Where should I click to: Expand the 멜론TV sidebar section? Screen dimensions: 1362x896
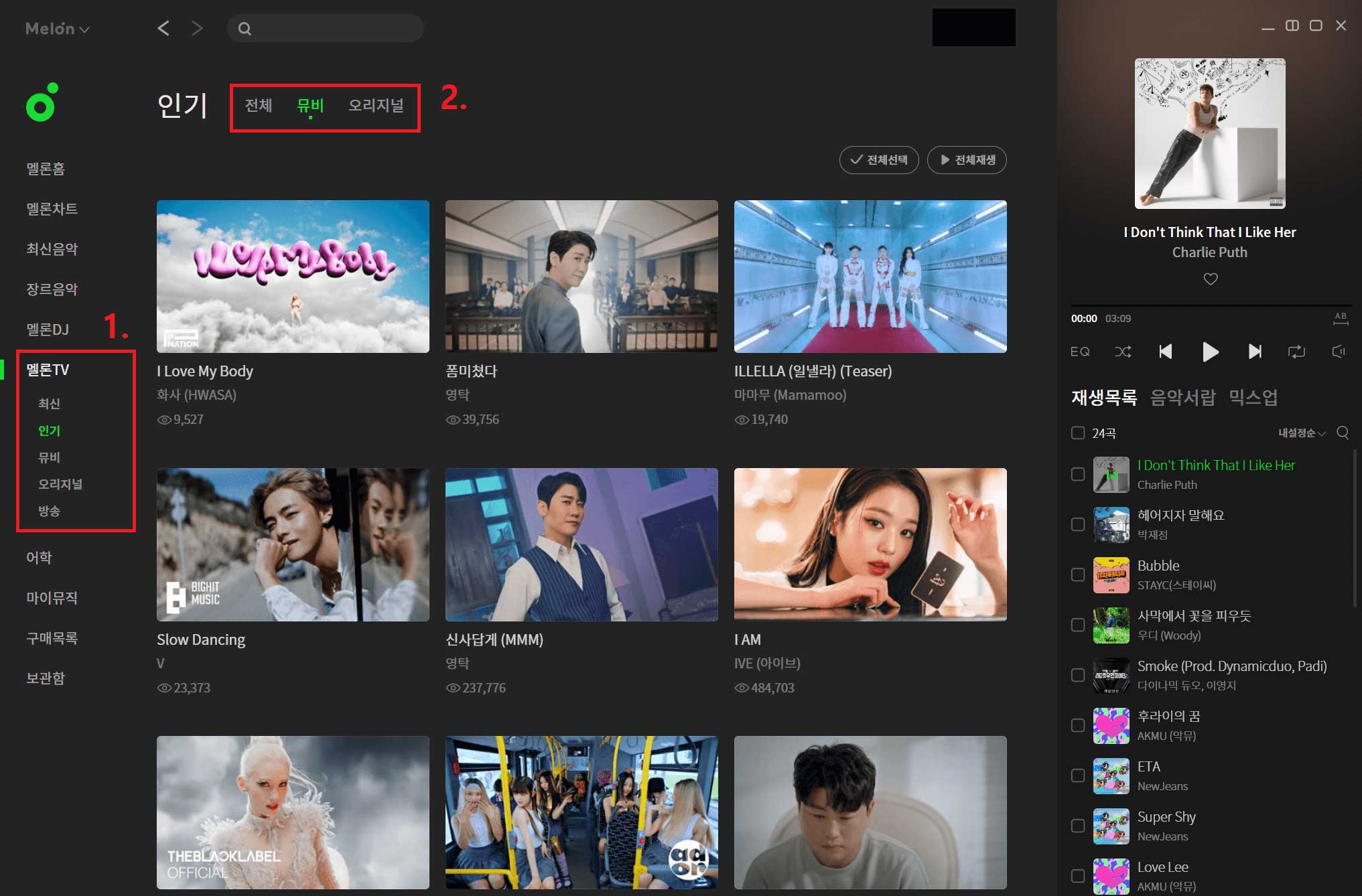tap(48, 370)
